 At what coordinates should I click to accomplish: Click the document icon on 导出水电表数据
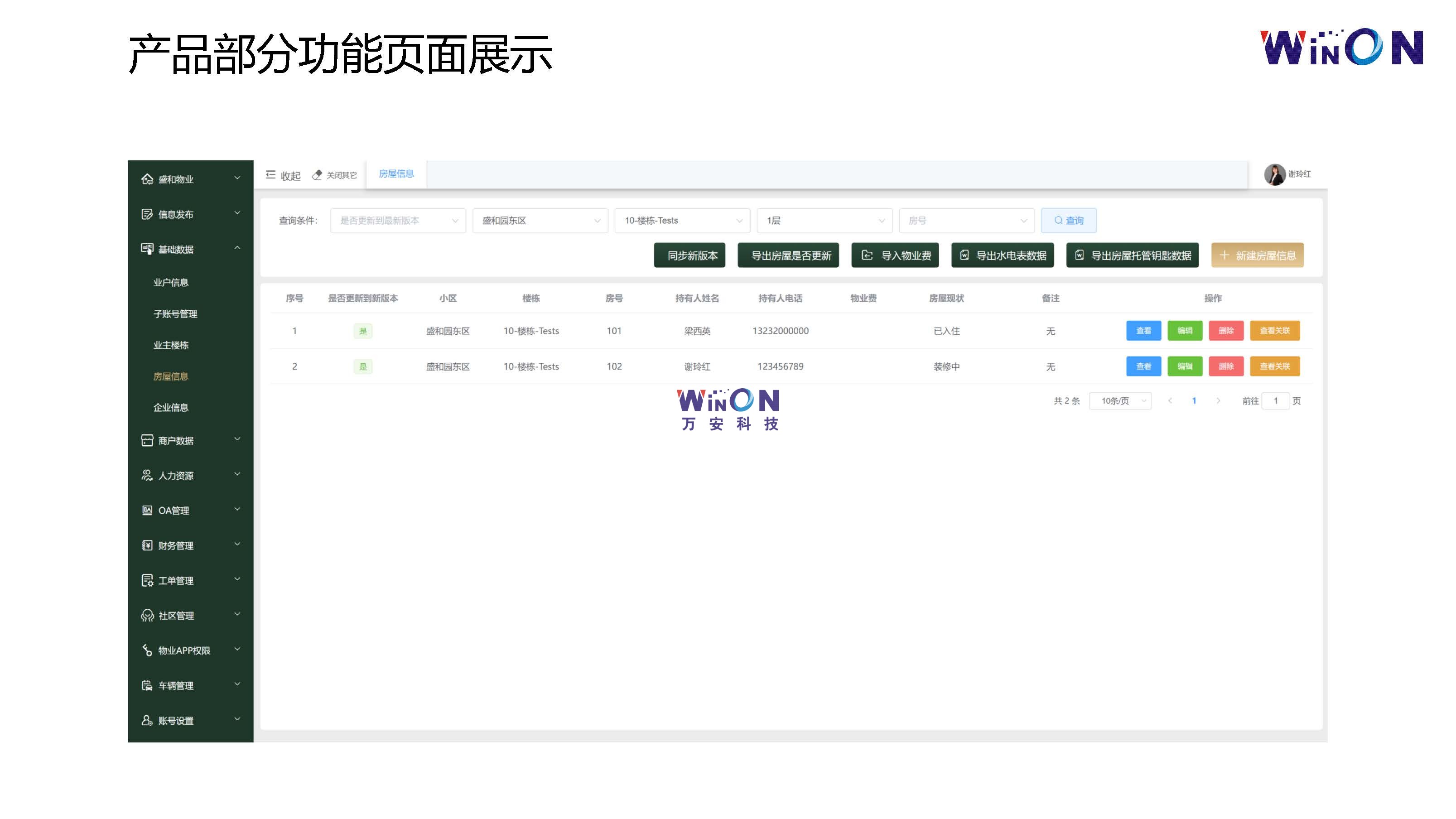pyautogui.click(x=964, y=255)
